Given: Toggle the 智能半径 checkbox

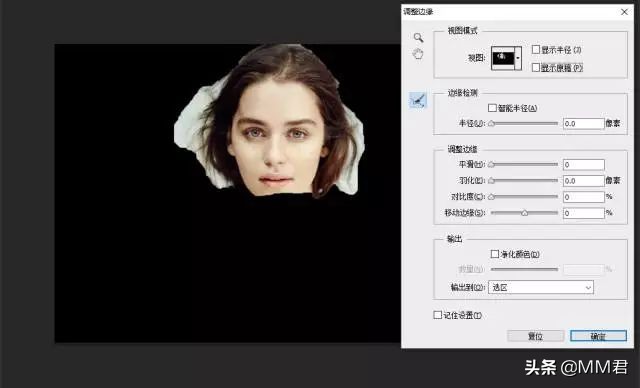Looking at the screenshot, I should (x=492, y=108).
